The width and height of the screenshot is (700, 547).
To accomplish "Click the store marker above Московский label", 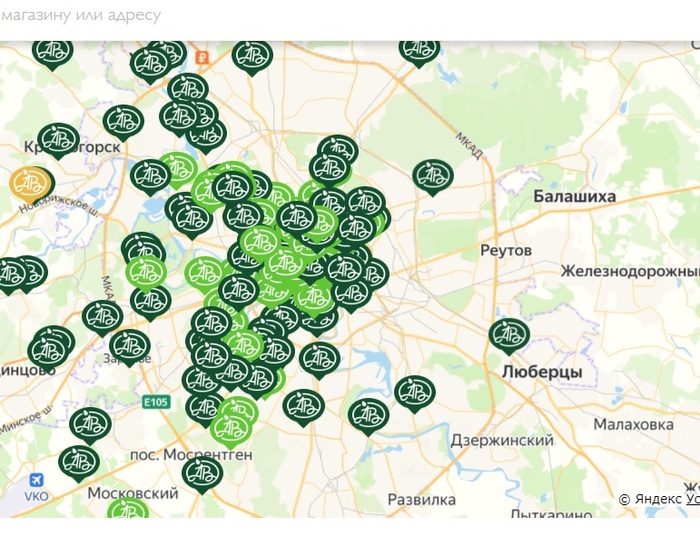I will [202, 474].
